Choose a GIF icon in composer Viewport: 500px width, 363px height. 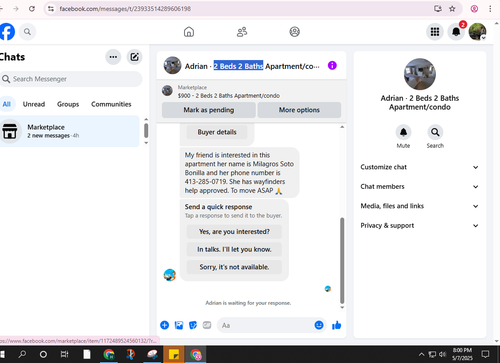207,325
